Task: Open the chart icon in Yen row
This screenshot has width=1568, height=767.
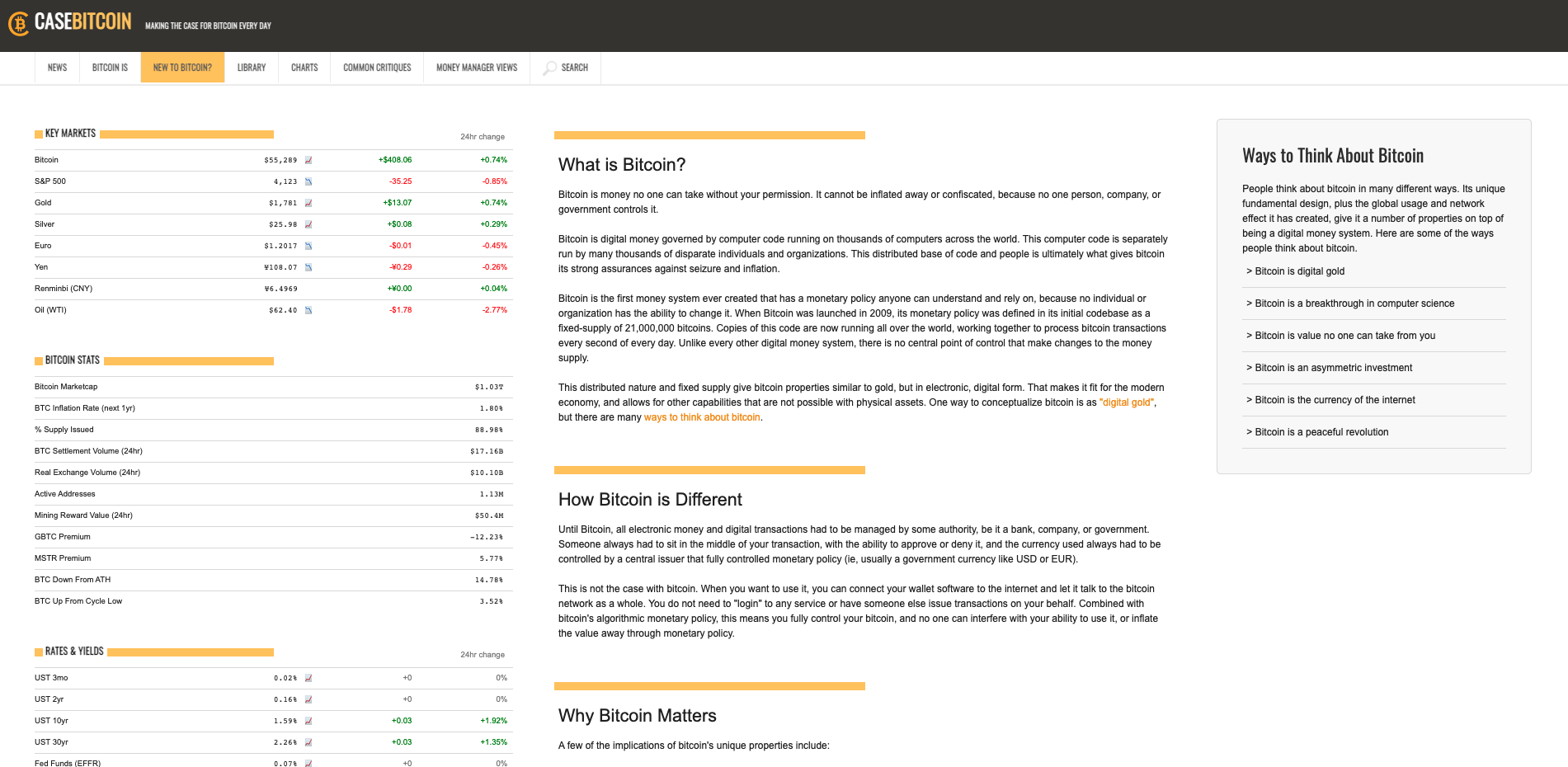Action: 308,267
